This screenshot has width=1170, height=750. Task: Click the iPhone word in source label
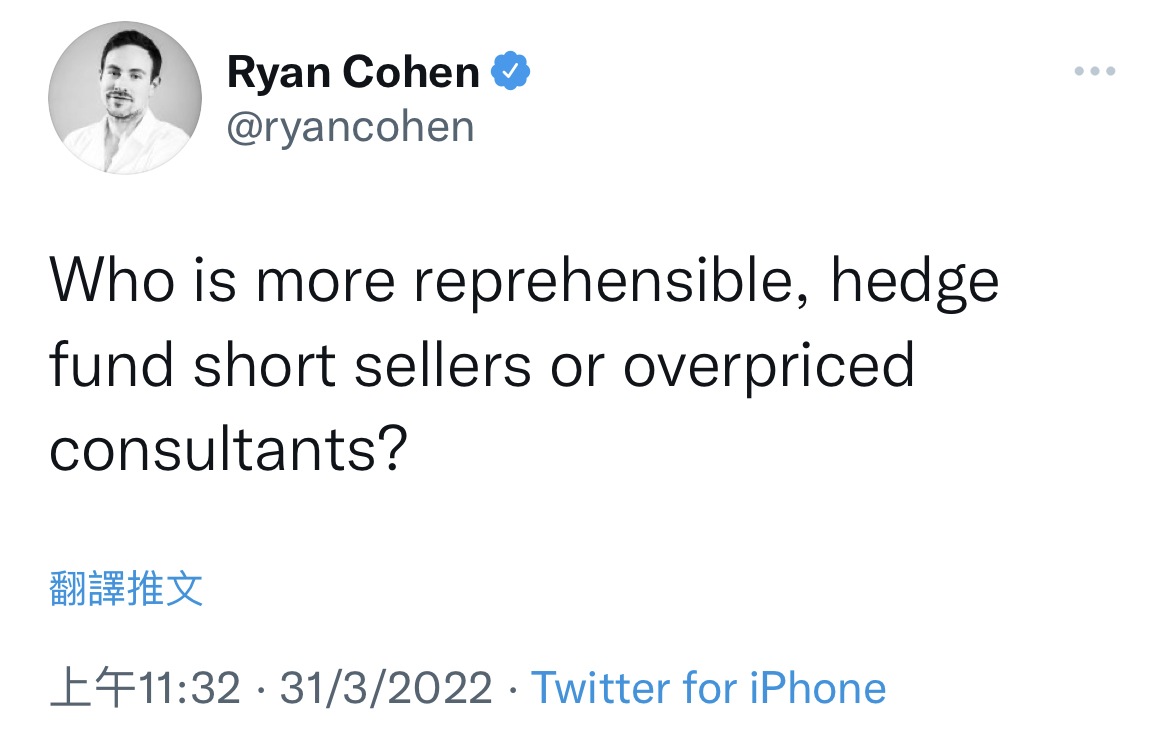818,687
